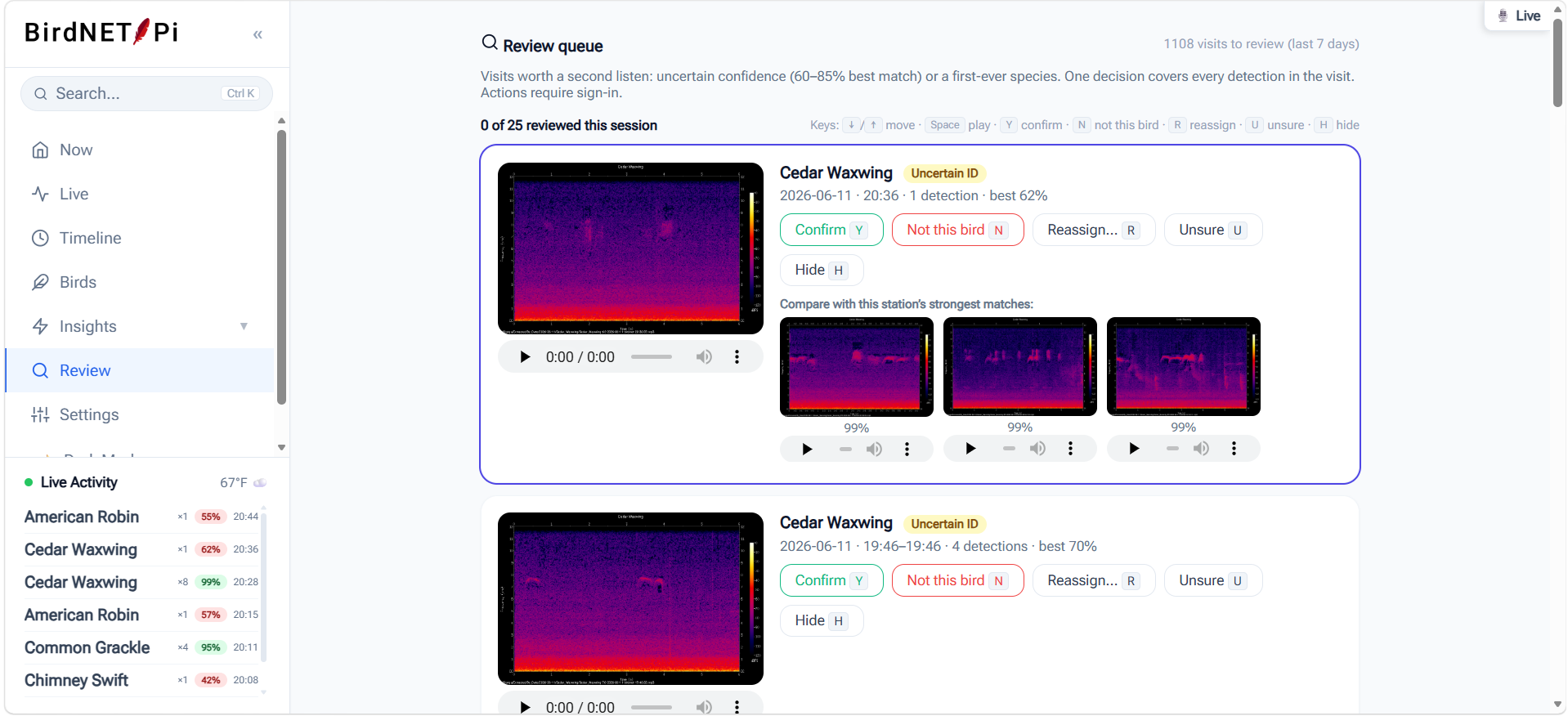Open options menu on second comparison player

(x=1070, y=449)
